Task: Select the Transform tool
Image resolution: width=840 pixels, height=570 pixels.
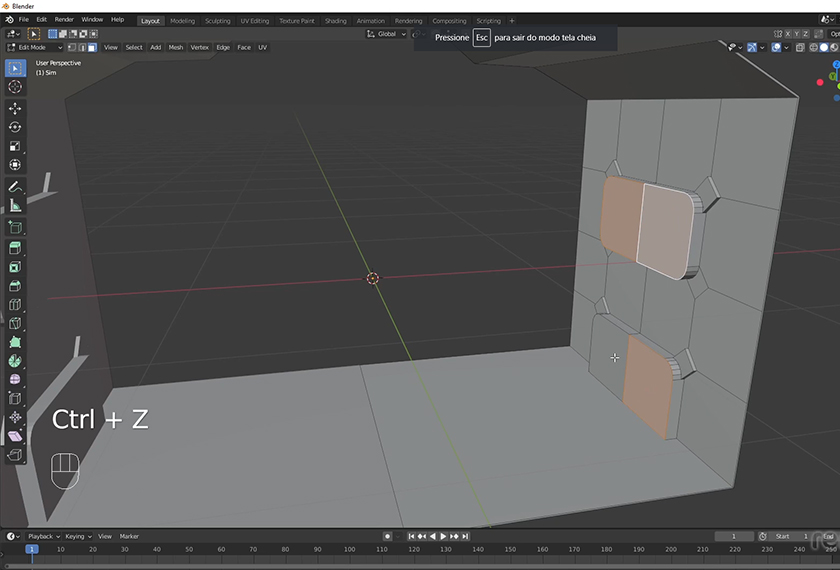Action: [x=15, y=165]
